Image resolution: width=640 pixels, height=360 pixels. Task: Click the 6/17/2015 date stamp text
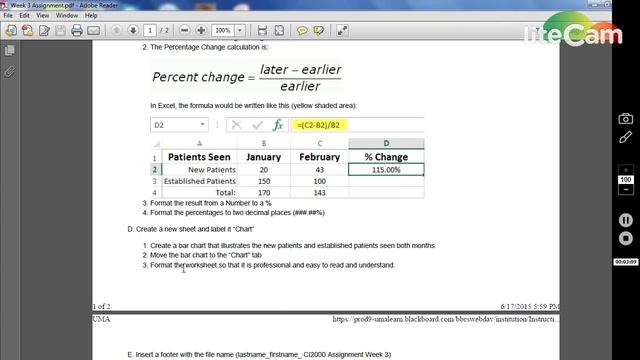point(530,306)
